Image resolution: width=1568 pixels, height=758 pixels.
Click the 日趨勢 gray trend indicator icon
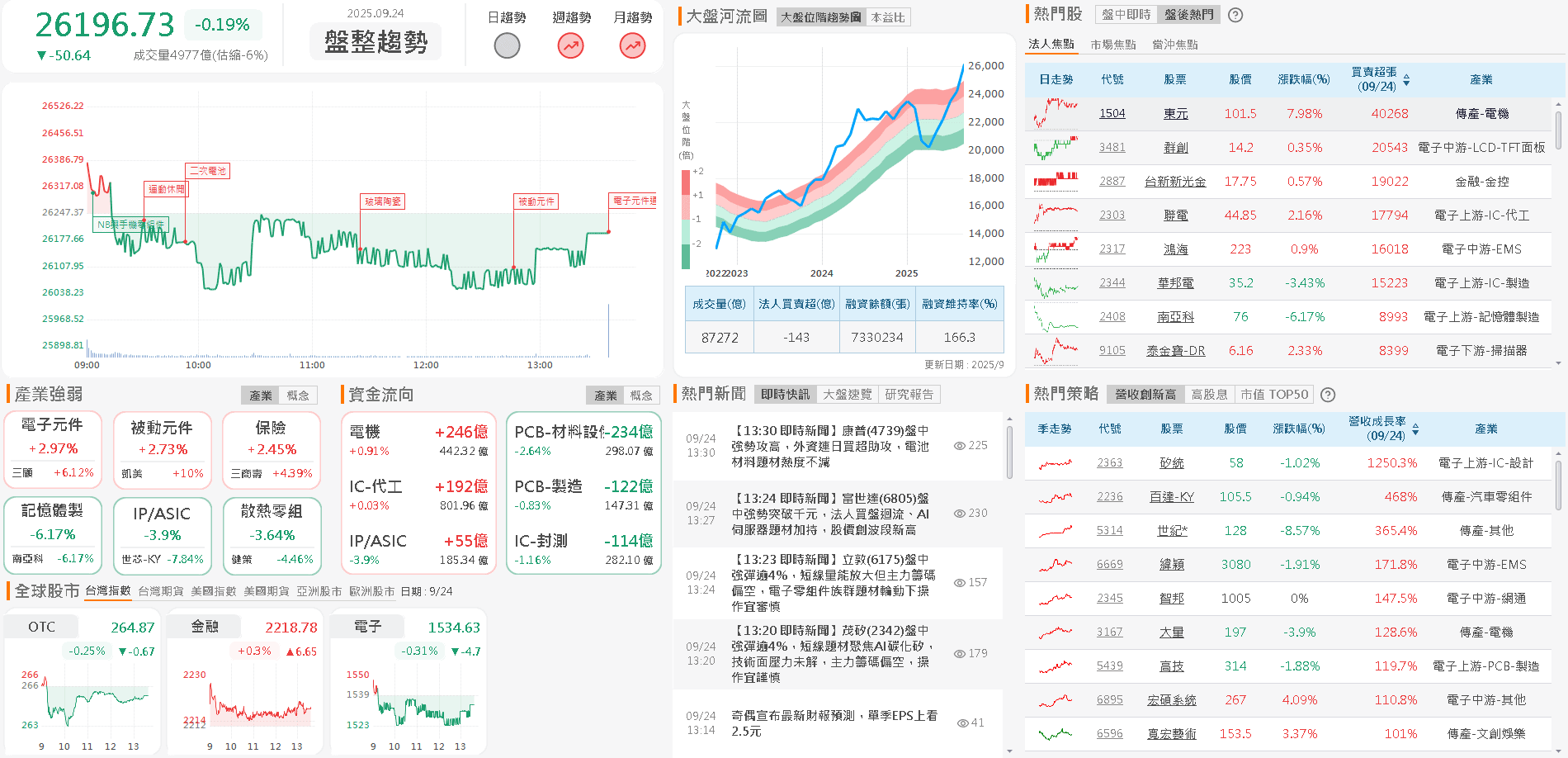tap(507, 45)
